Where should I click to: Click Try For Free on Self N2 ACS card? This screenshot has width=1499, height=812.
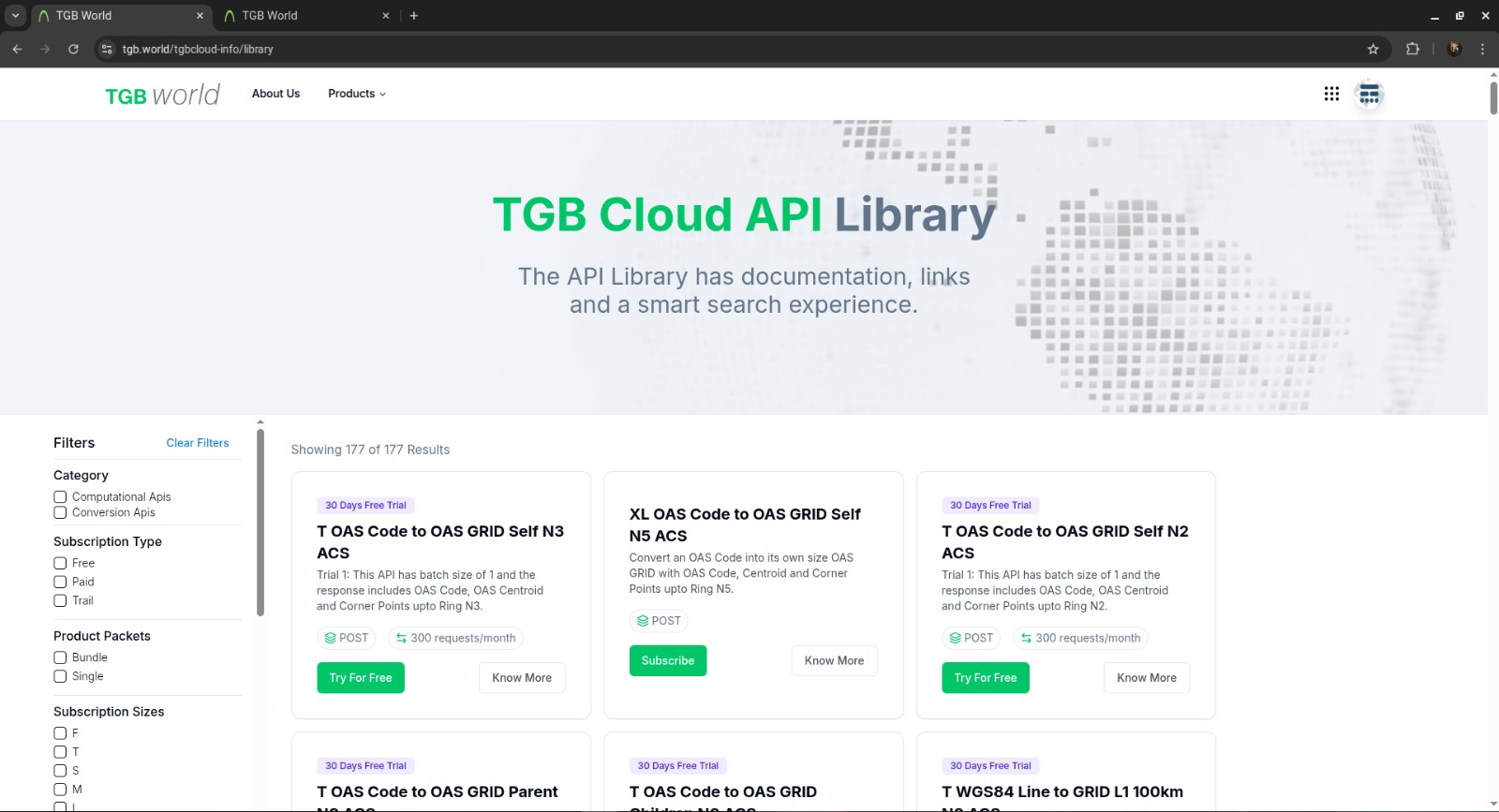[x=986, y=678]
